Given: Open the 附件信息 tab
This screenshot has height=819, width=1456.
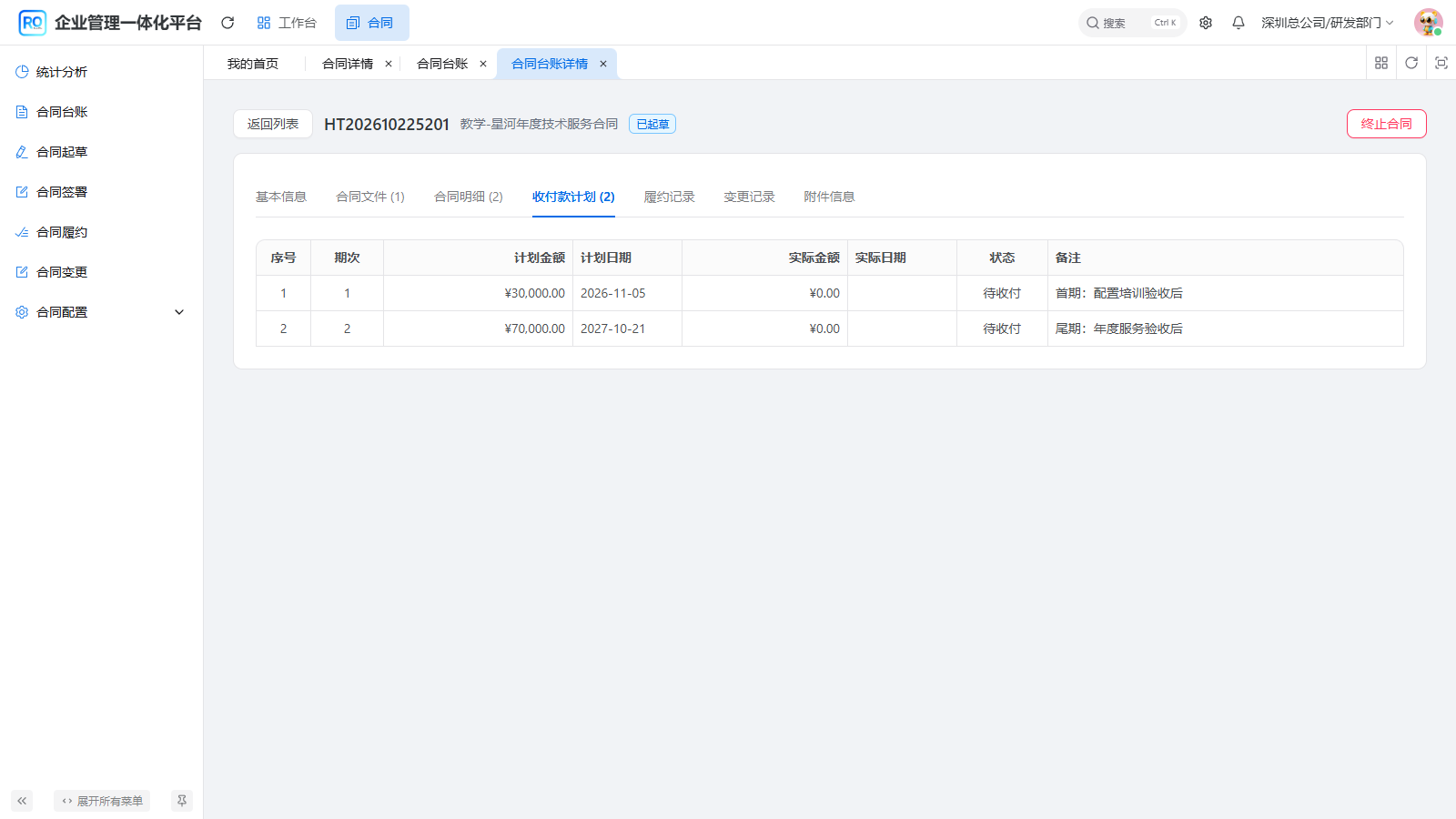Looking at the screenshot, I should [829, 197].
